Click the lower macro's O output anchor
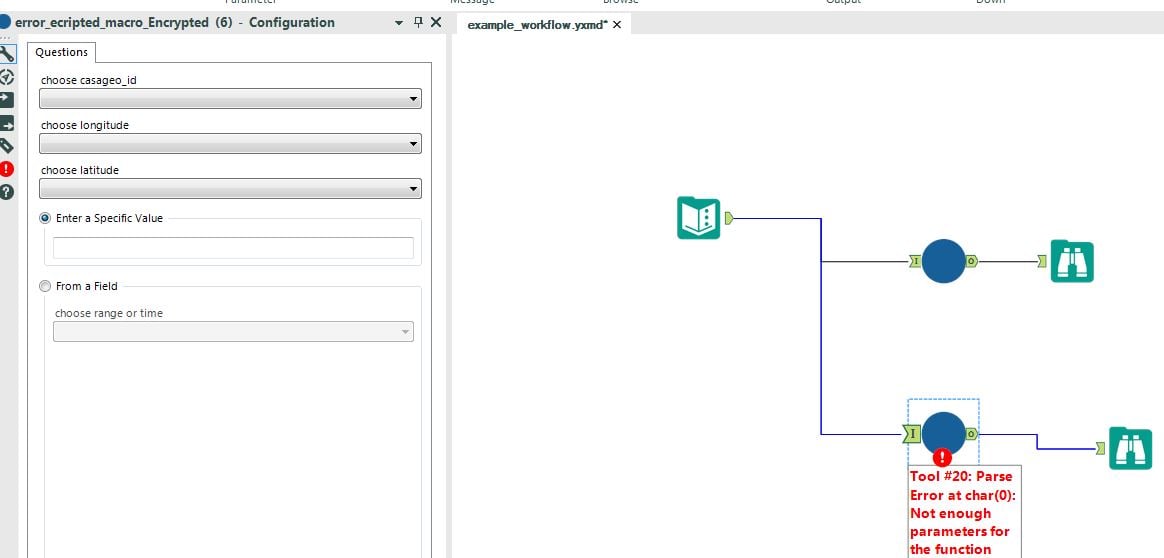This screenshot has width=1164, height=558. [x=972, y=434]
